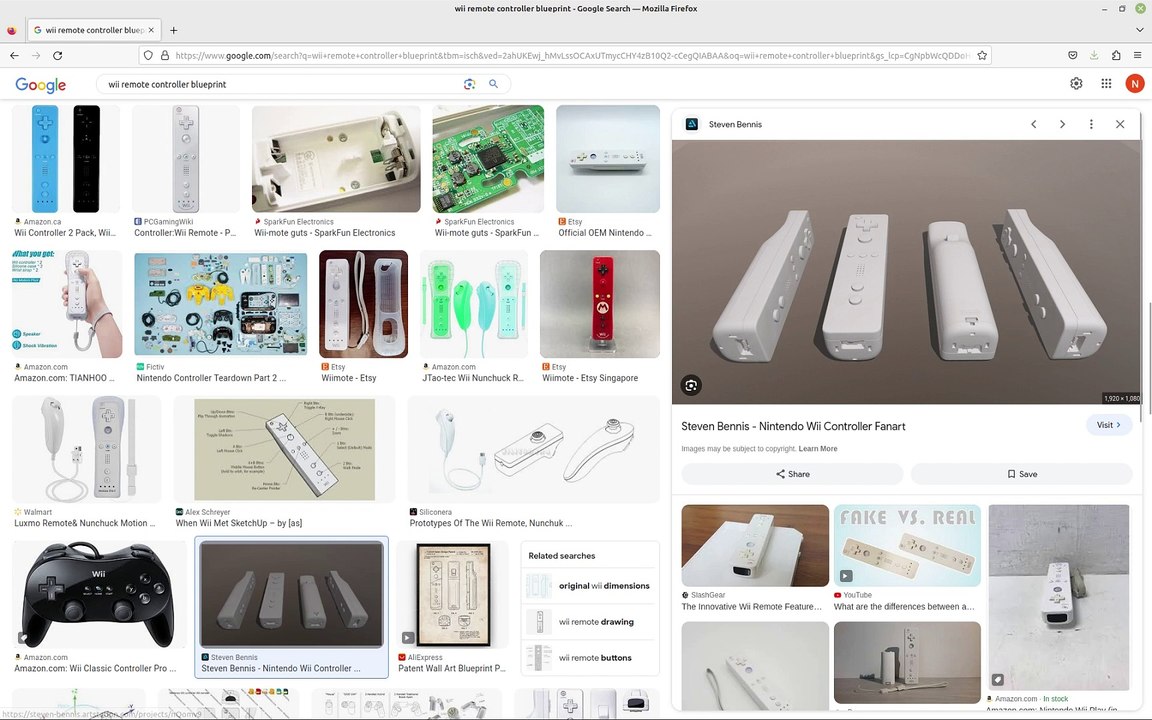Open the Pocket save icon in toolbar
The height and width of the screenshot is (720, 1152).
click(1073, 55)
